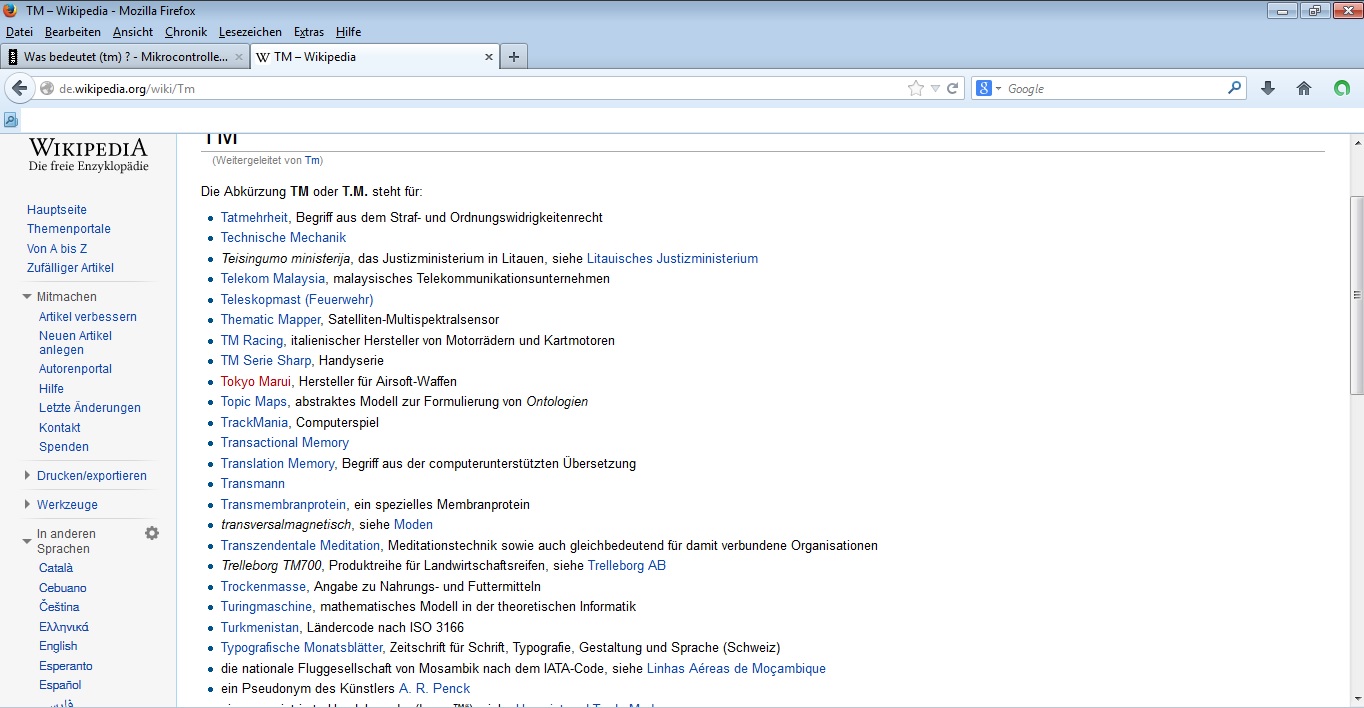Click the green add-on icon in toolbar
1364x708 pixels.
(1341, 88)
